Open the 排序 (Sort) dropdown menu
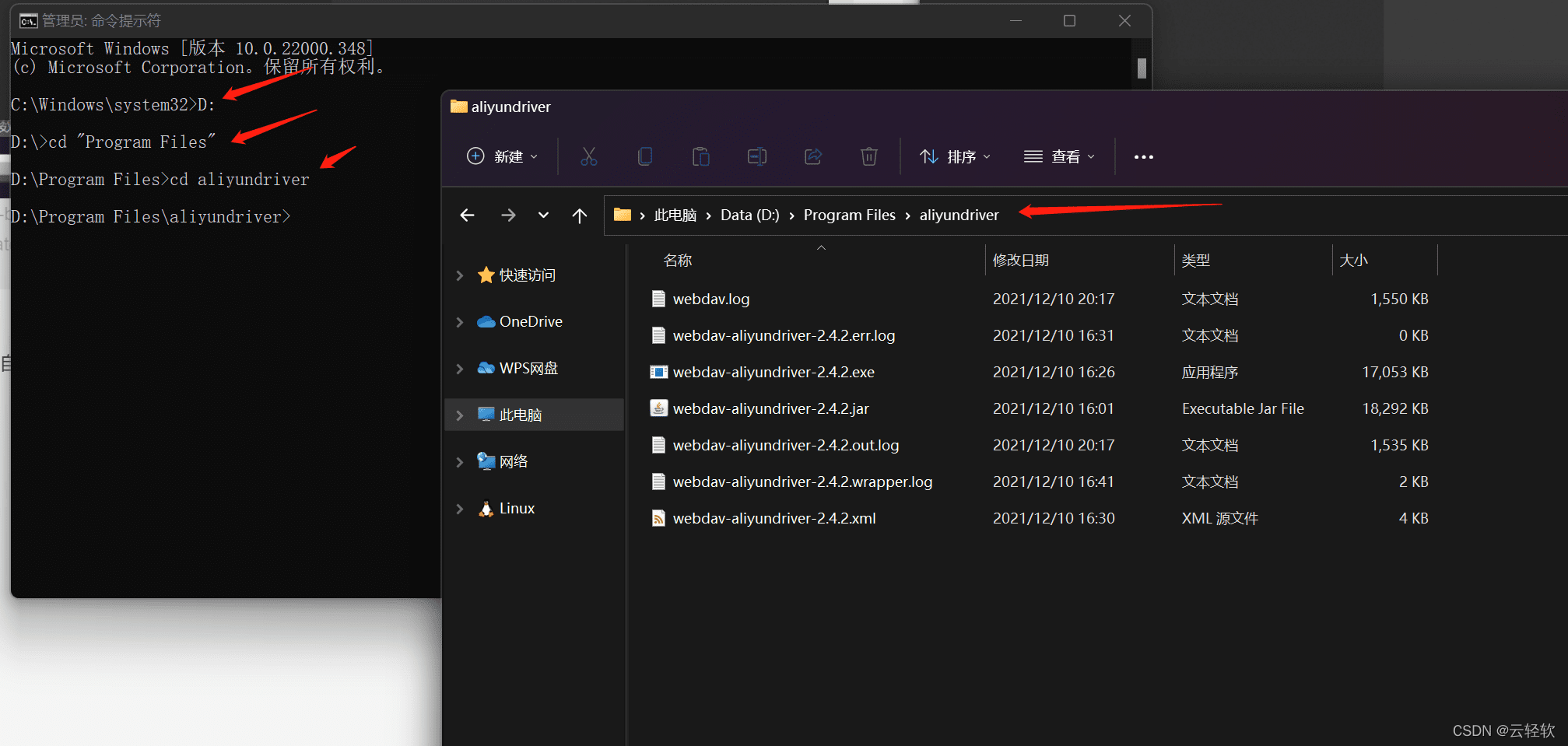This screenshot has height=746, width=1568. [x=955, y=157]
